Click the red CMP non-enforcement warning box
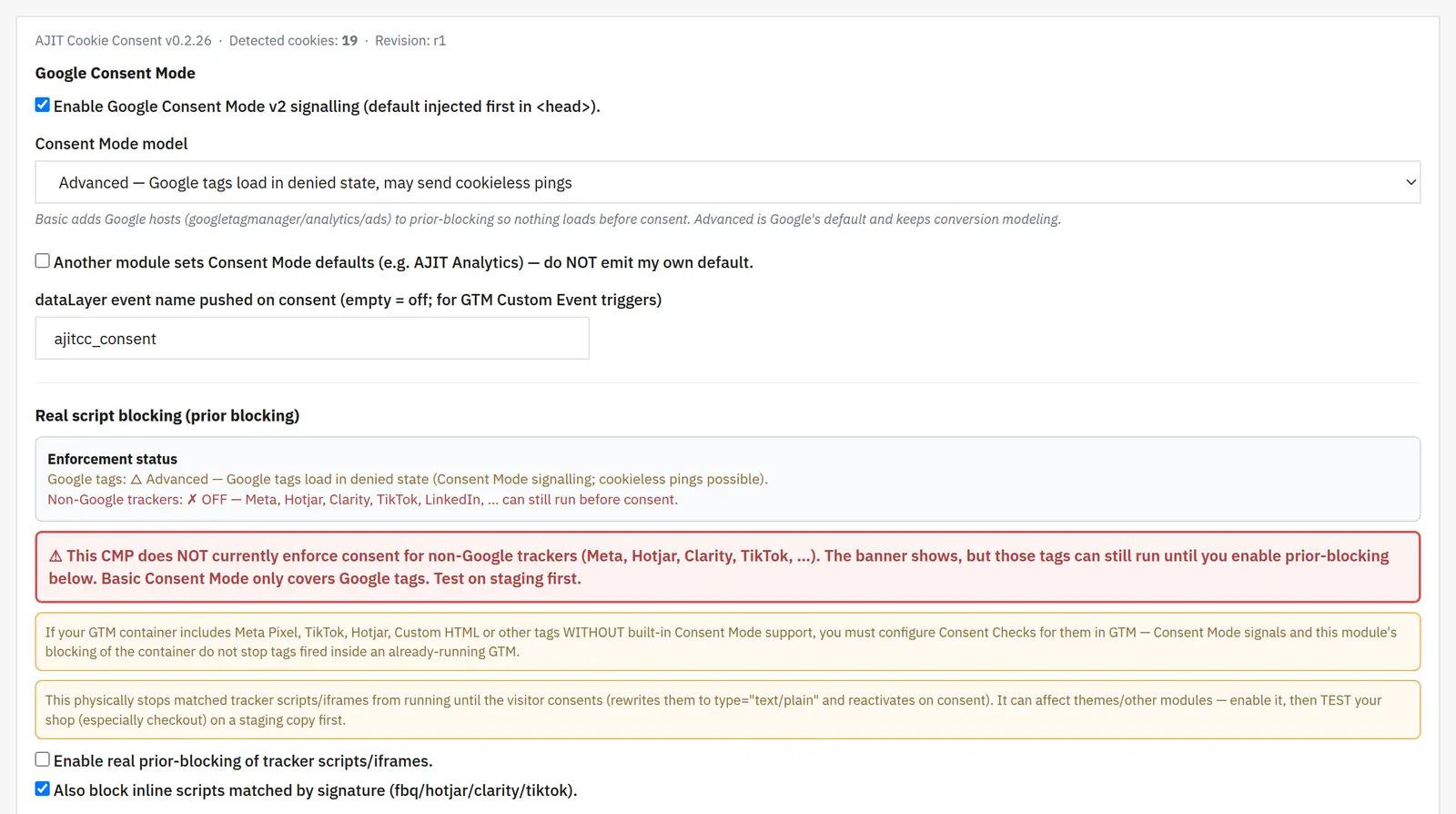The width and height of the screenshot is (1456, 814). (728, 567)
